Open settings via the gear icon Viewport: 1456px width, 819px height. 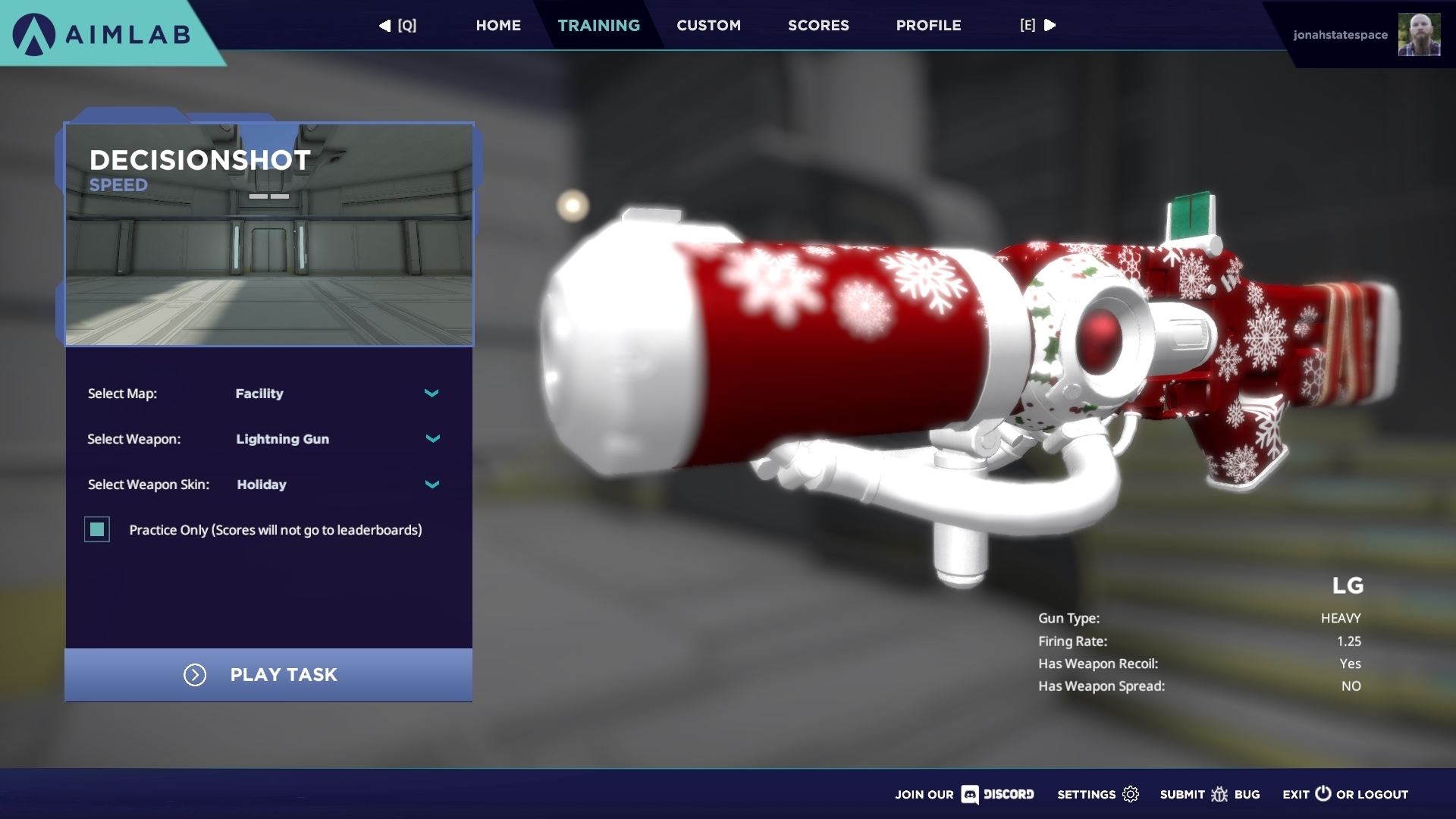(1131, 794)
